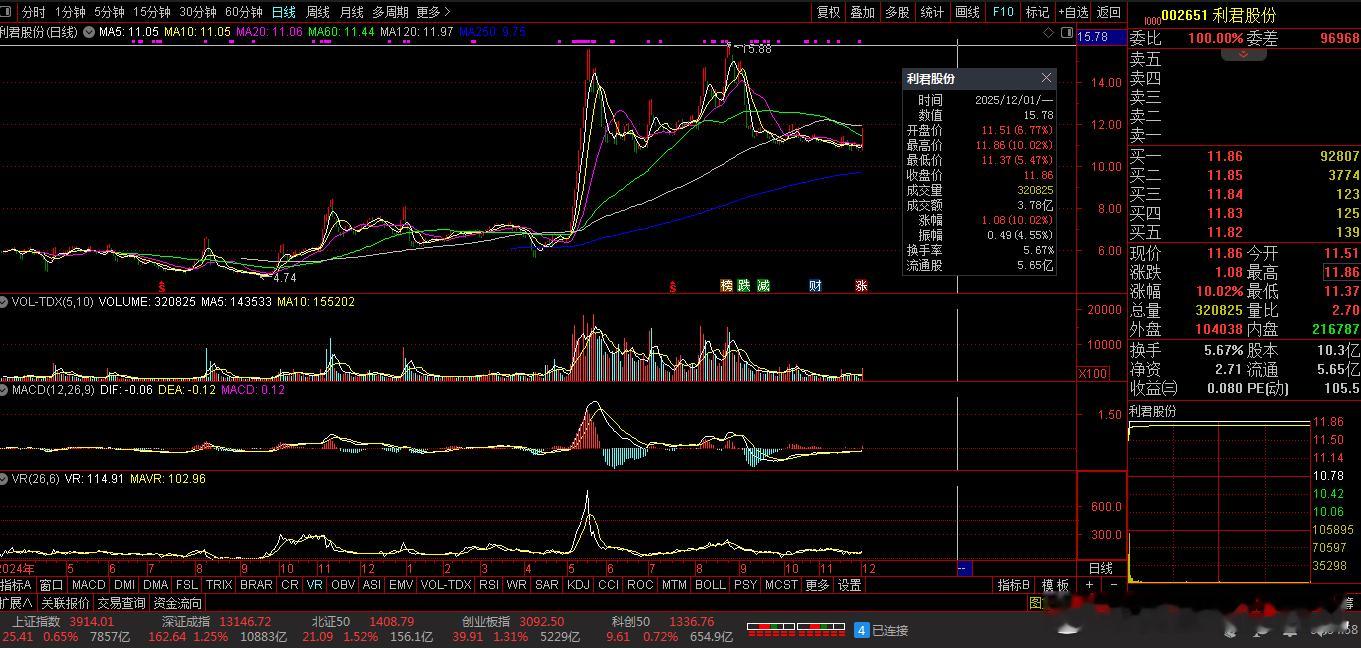Image resolution: width=1361 pixels, height=648 pixels.
Task: Expand the MACD indicator dropdown arrow
Action: point(5,390)
